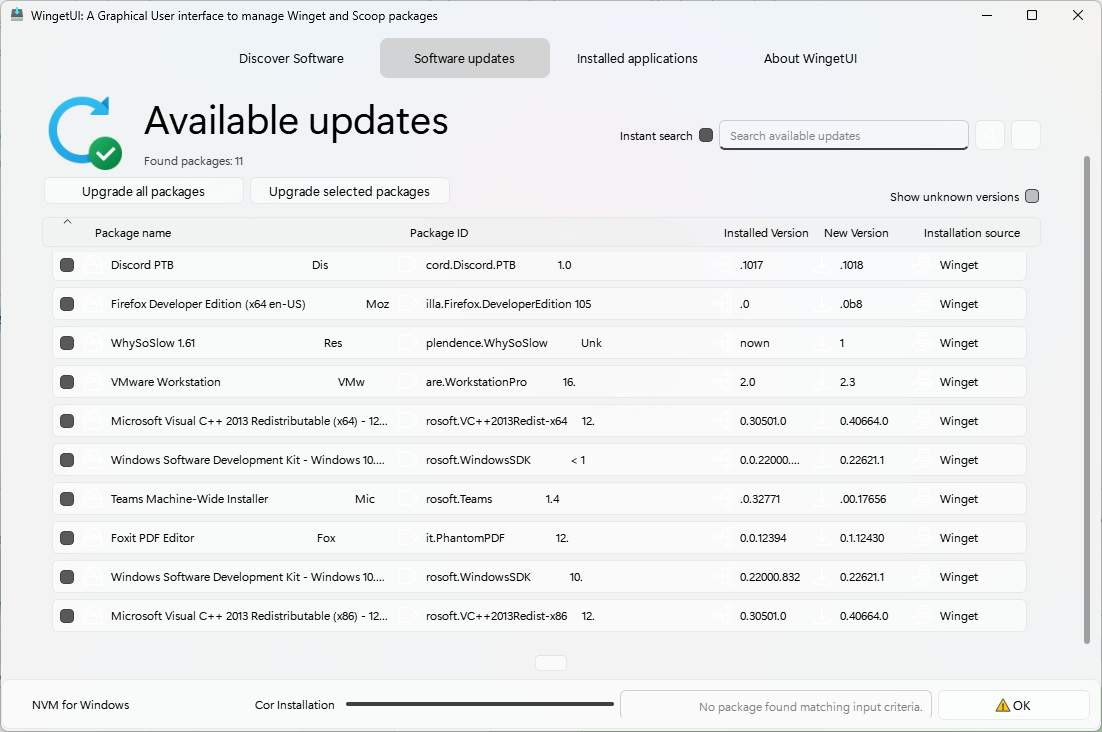Click the source icon in Foxit PDF Editor row
This screenshot has width=1102, height=732.
click(x=921, y=538)
